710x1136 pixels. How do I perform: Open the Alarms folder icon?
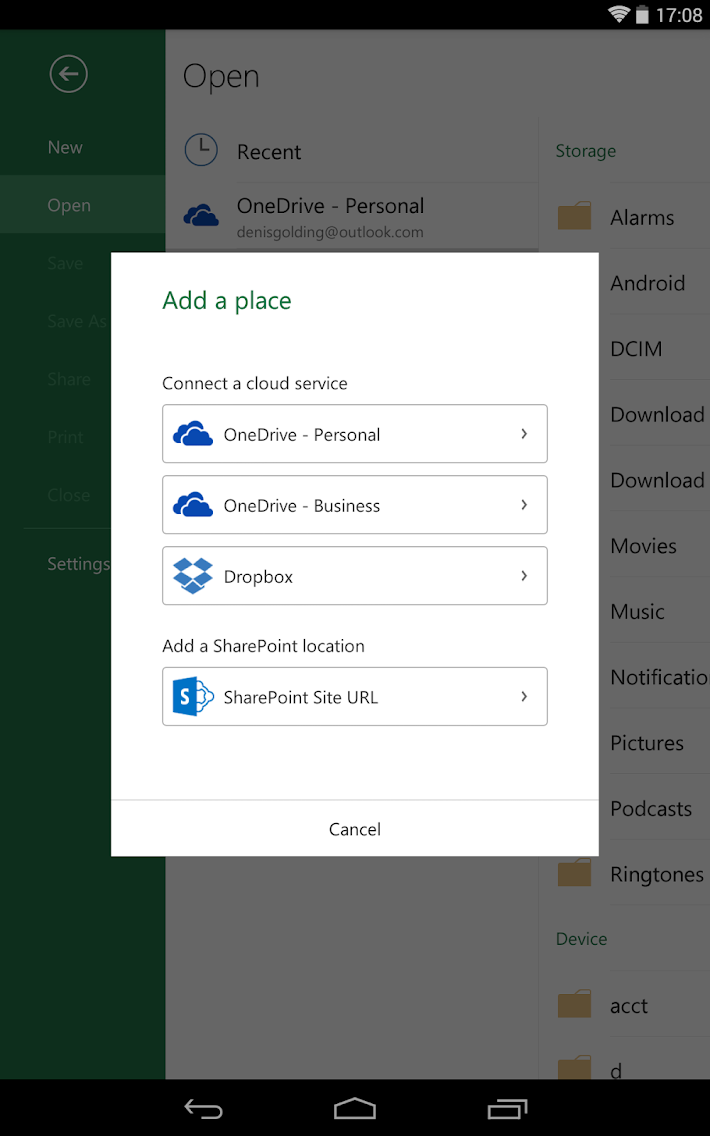click(x=574, y=217)
